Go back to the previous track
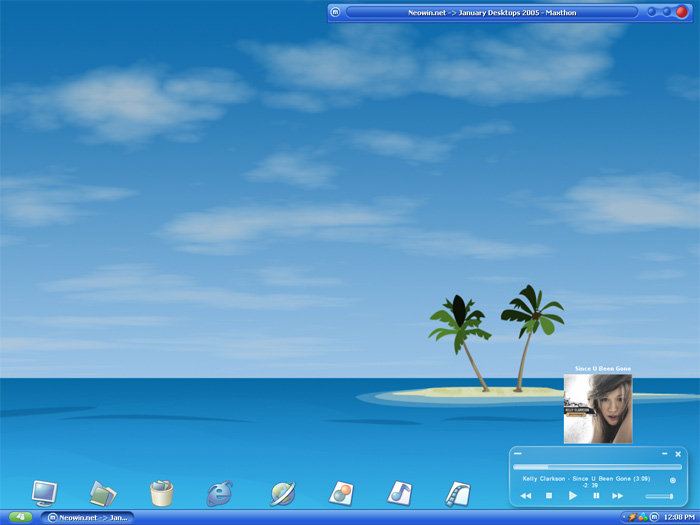 click(x=526, y=496)
